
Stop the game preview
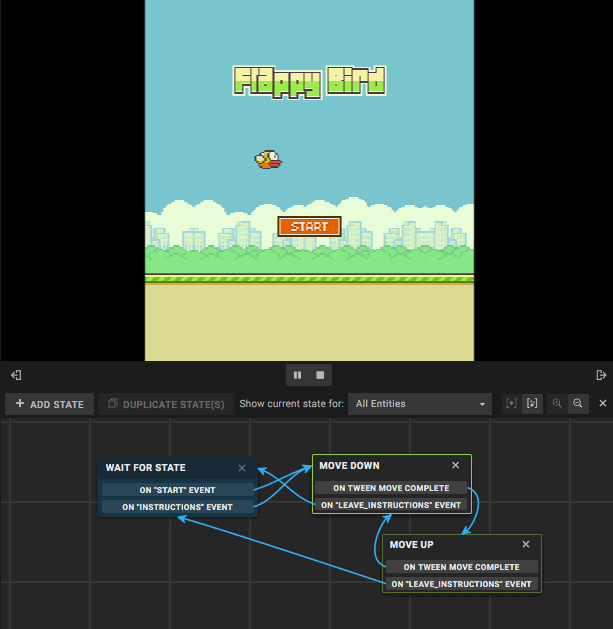pyautogui.click(x=320, y=375)
